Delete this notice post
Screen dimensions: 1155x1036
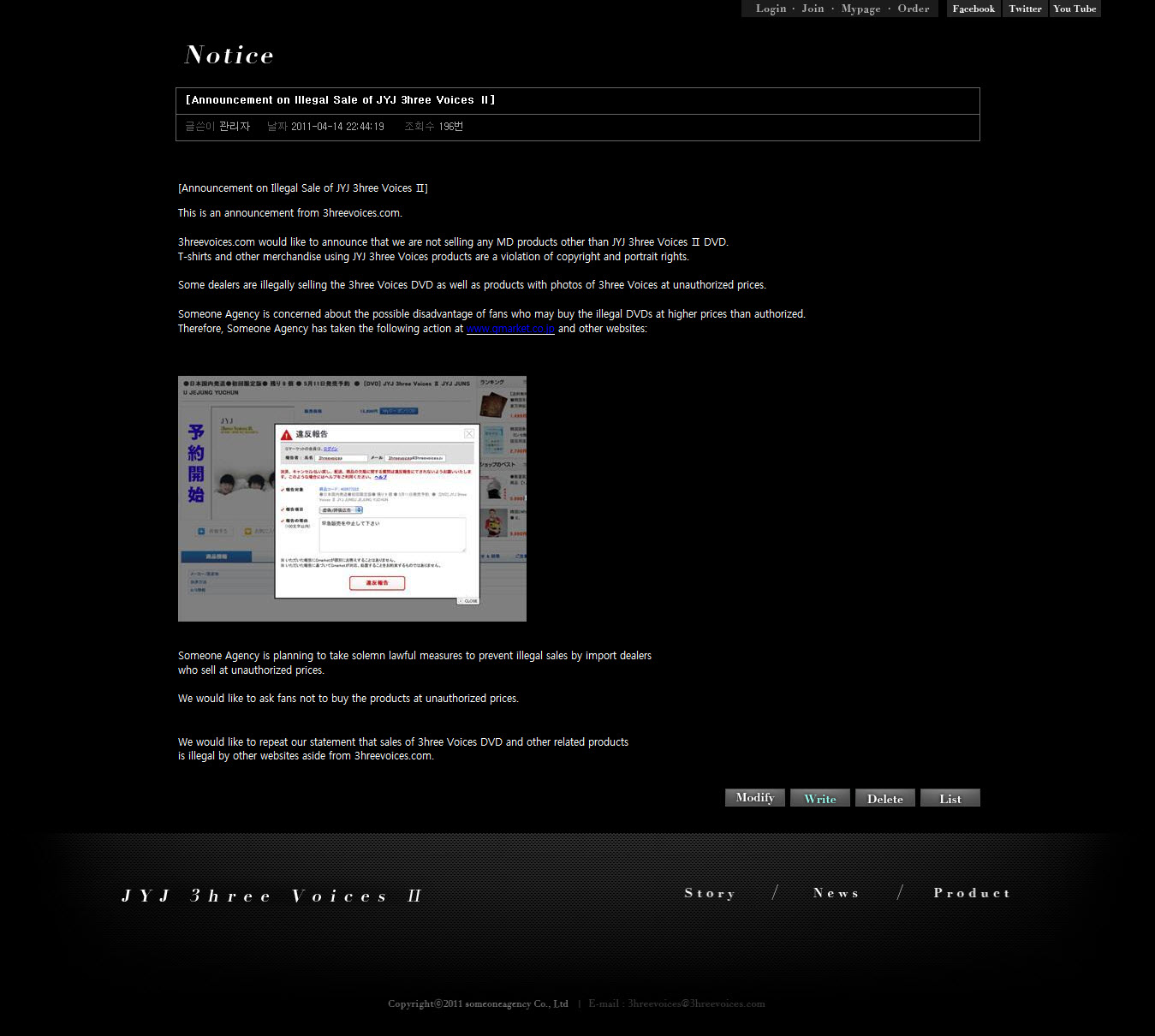pyautogui.click(x=885, y=798)
